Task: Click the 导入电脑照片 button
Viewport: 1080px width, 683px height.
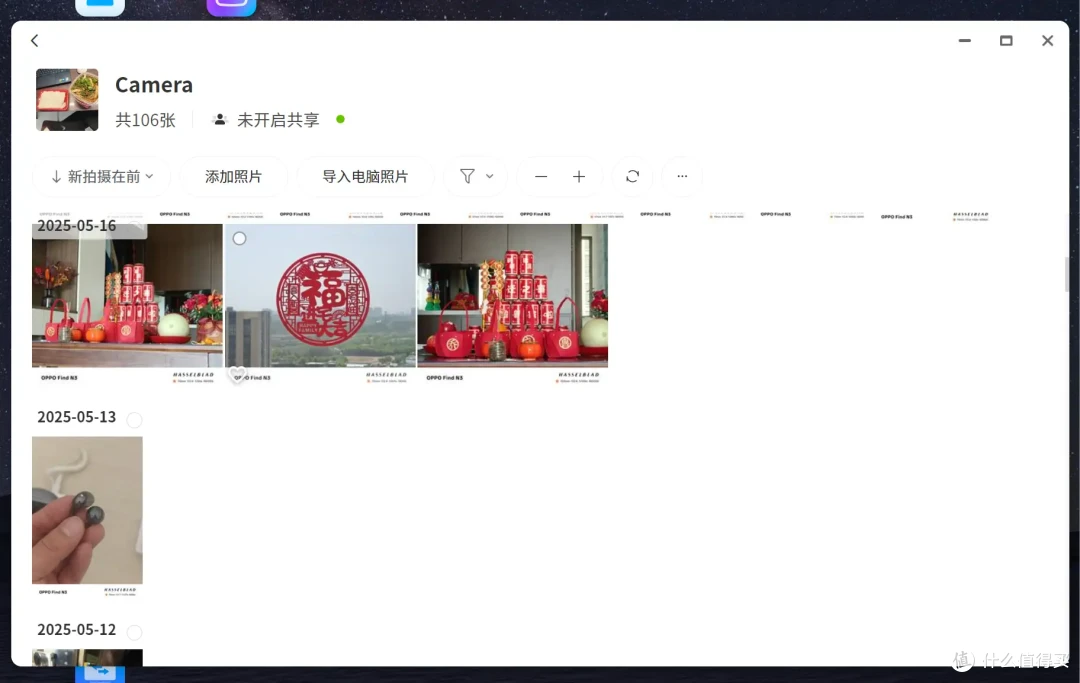Action: [x=365, y=177]
